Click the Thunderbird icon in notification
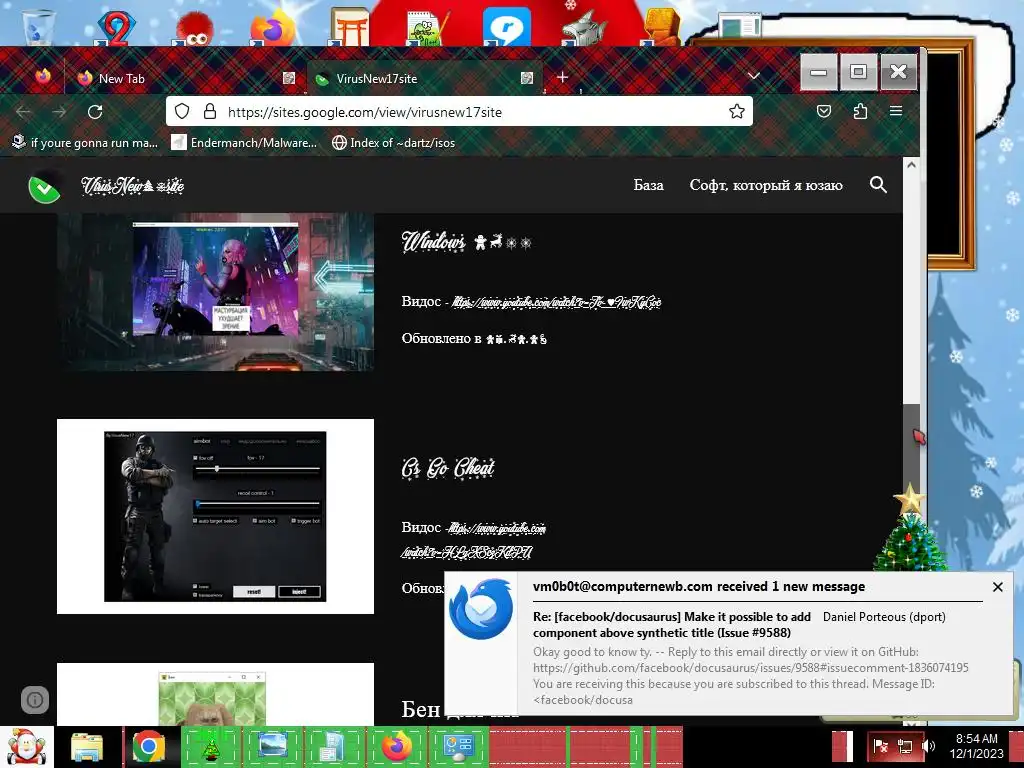 [481, 609]
